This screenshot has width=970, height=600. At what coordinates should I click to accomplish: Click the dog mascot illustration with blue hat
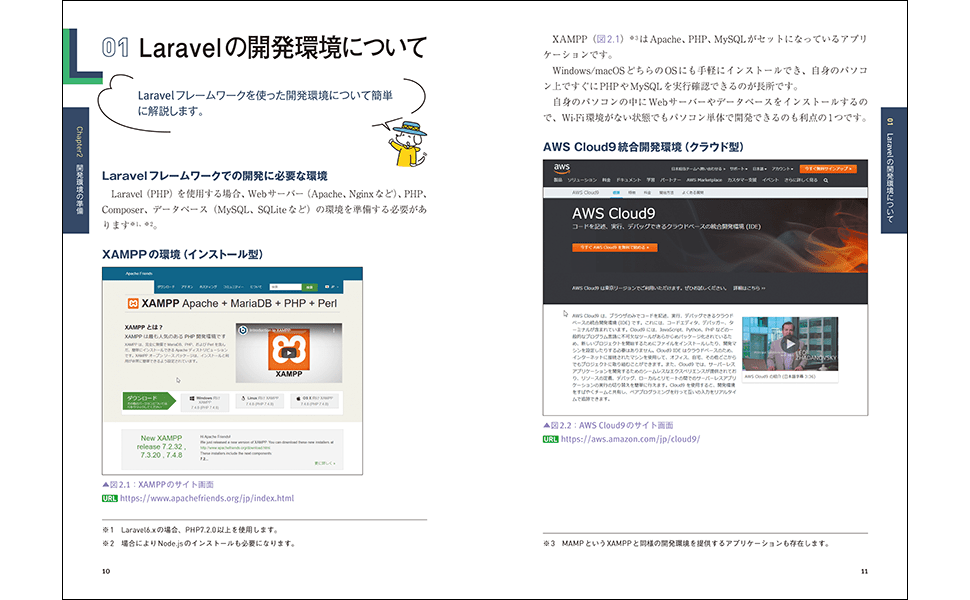(406, 144)
